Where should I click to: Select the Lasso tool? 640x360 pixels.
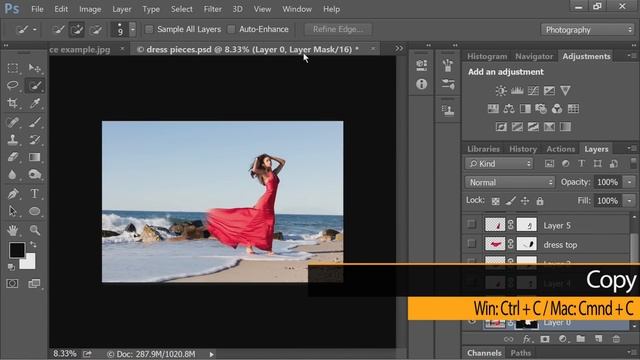pyautogui.click(x=13, y=85)
